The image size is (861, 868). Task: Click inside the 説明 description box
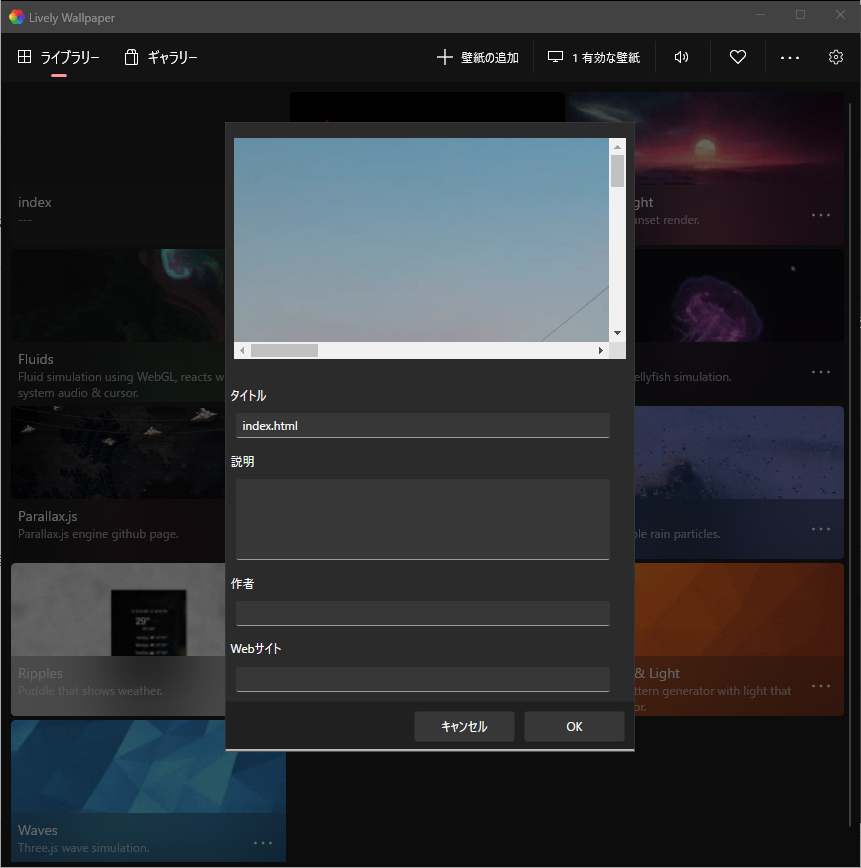coord(422,518)
